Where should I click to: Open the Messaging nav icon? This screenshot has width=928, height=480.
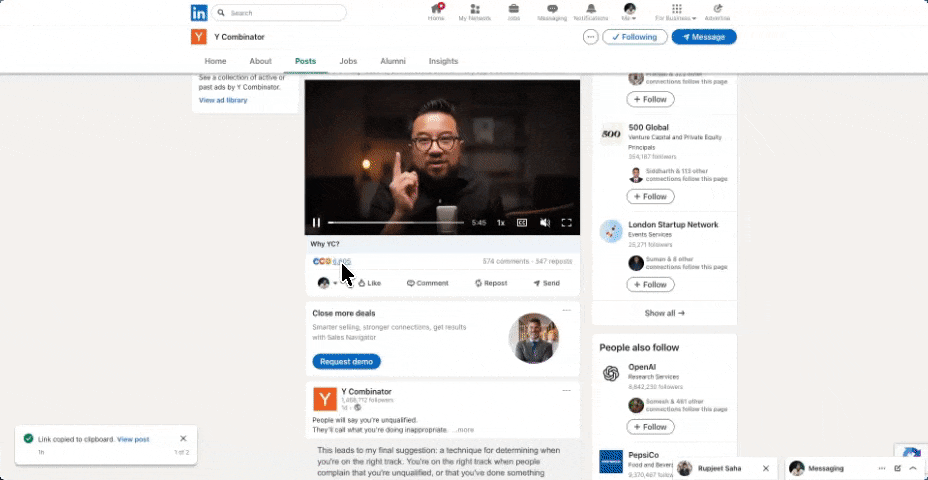[551, 11]
